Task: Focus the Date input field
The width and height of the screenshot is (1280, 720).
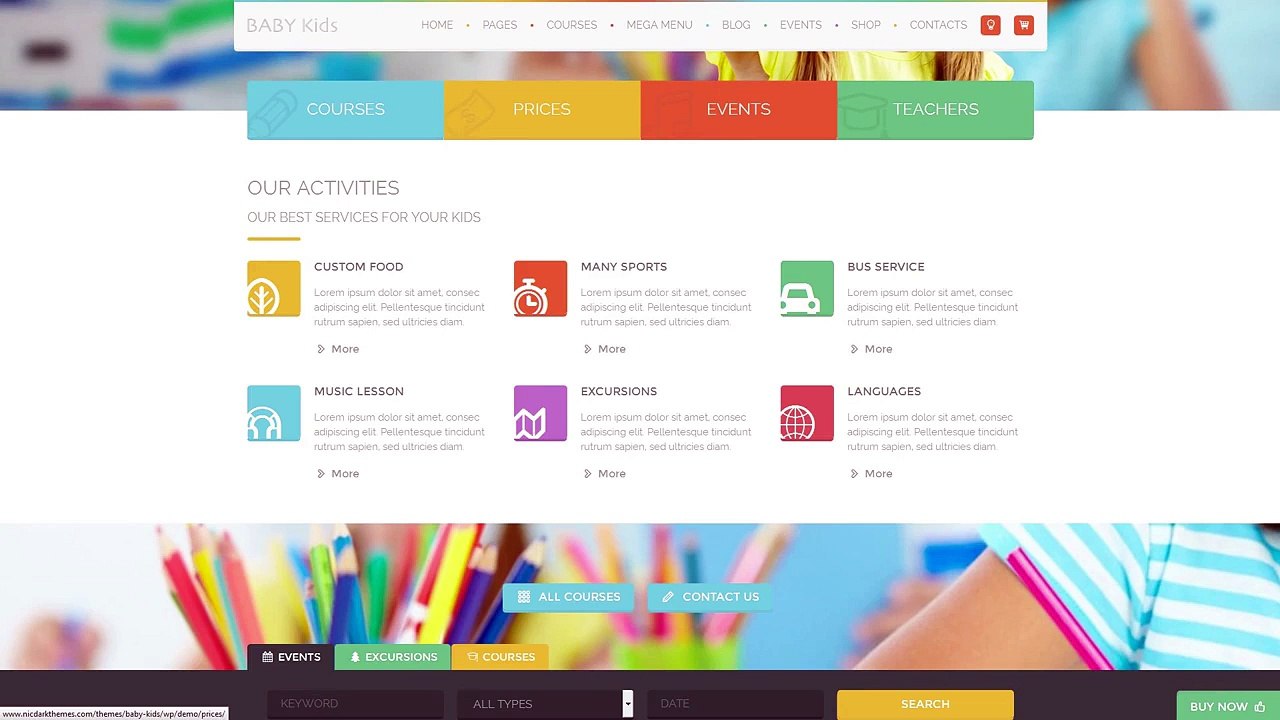Action: (735, 704)
